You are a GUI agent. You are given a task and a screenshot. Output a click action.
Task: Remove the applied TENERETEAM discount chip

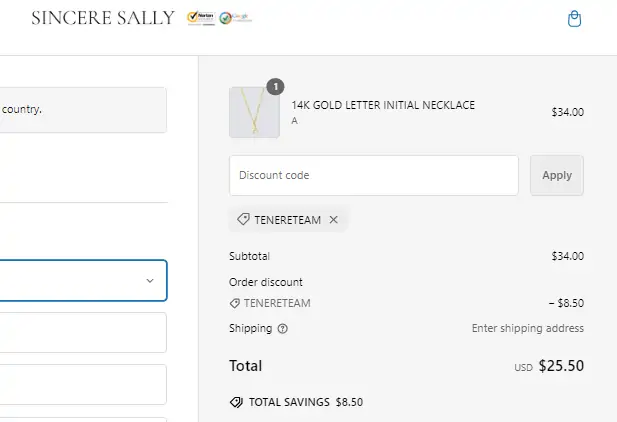334,220
